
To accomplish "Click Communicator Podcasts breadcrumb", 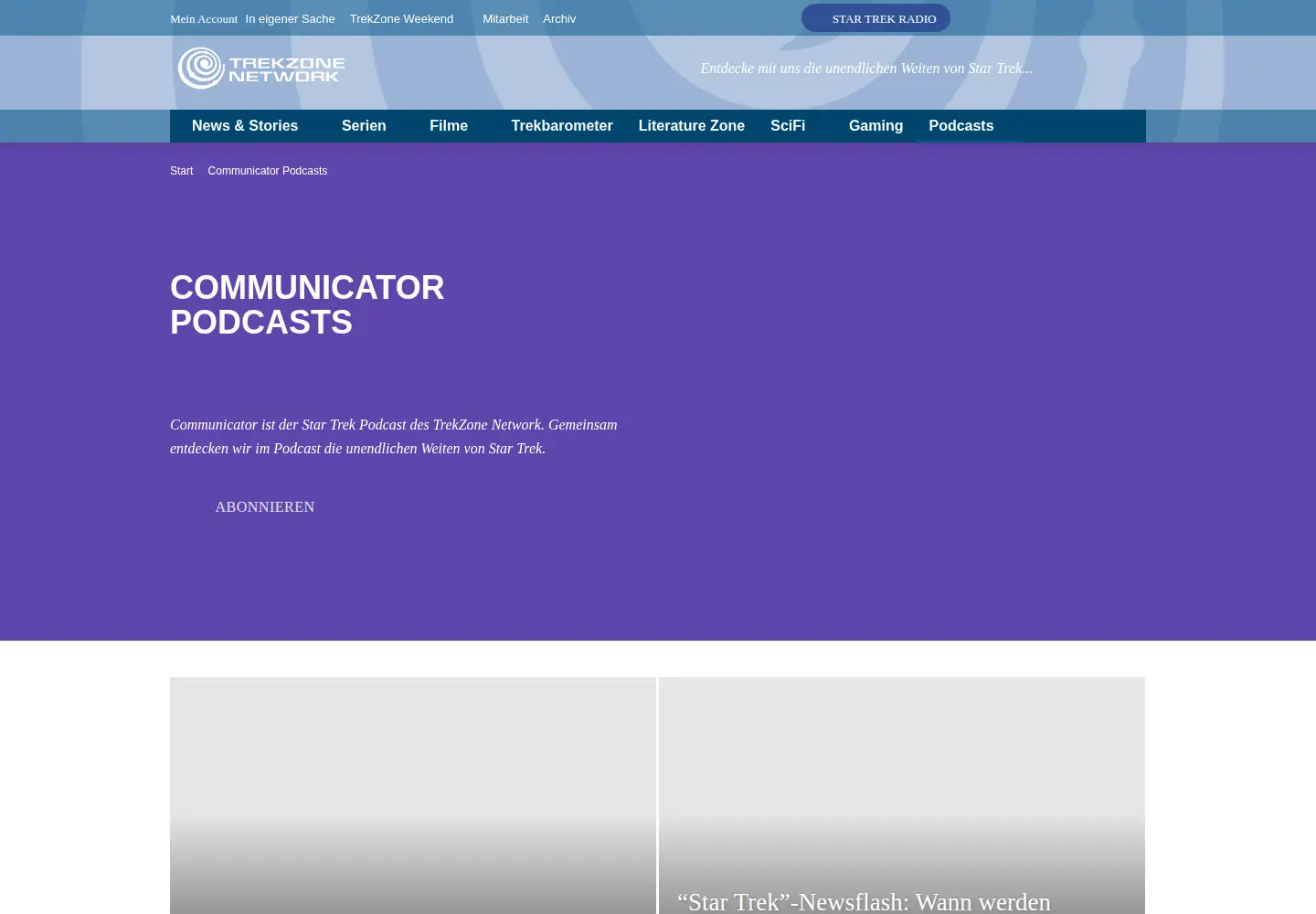I will [268, 171].
